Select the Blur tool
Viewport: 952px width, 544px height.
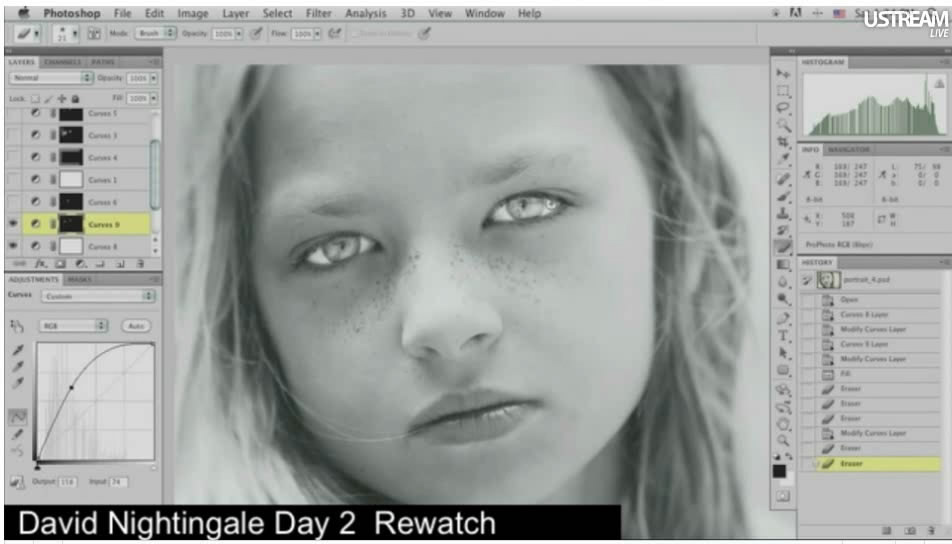pyautogui.click(x=783, y=282)
